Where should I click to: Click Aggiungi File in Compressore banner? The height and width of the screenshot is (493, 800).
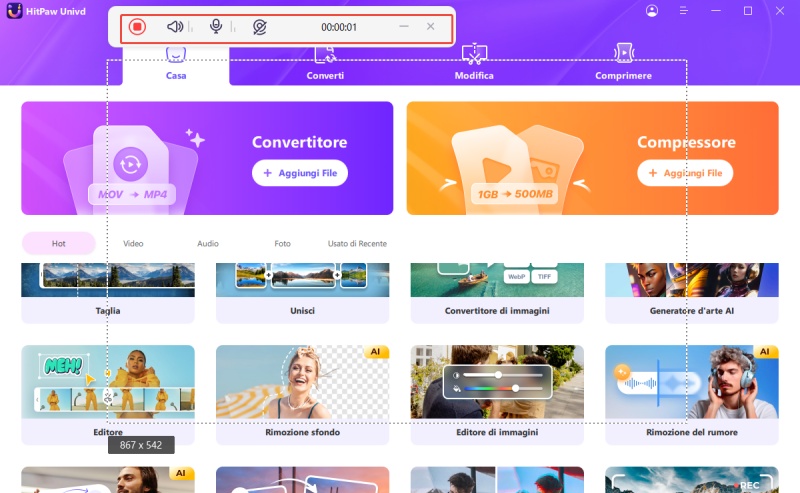[685, 173]
